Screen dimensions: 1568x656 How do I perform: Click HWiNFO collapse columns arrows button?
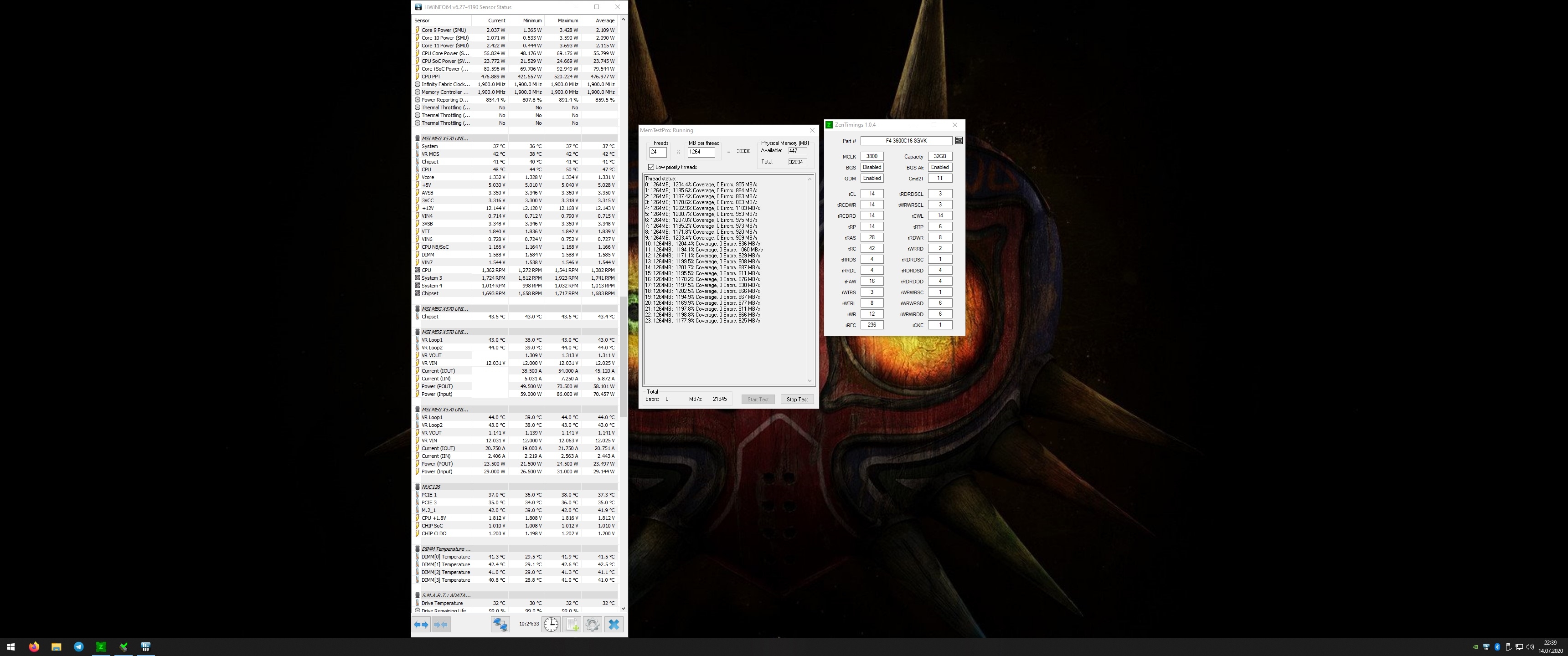pyautogui.click(x=441, y=625)
